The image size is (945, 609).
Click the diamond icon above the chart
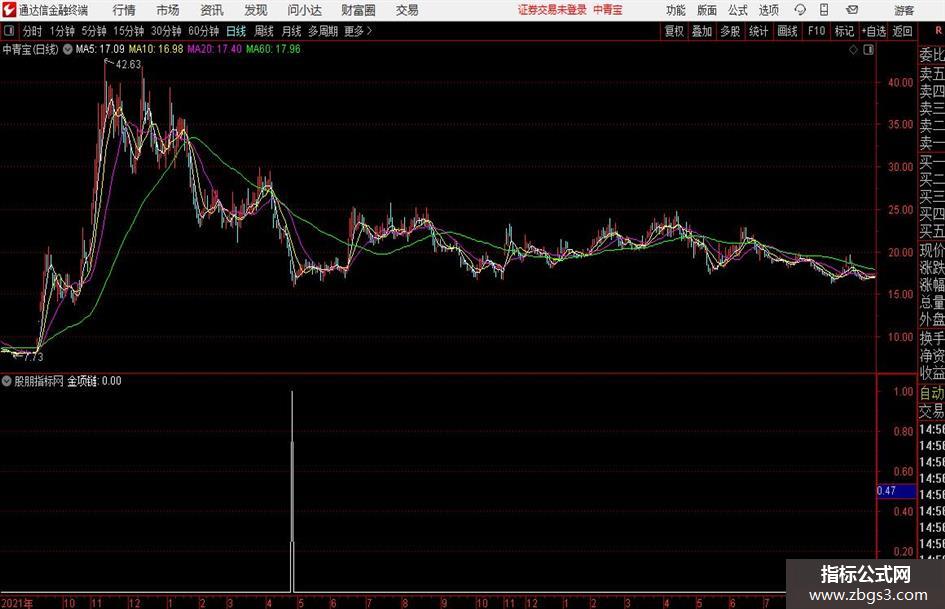(853, 50)
